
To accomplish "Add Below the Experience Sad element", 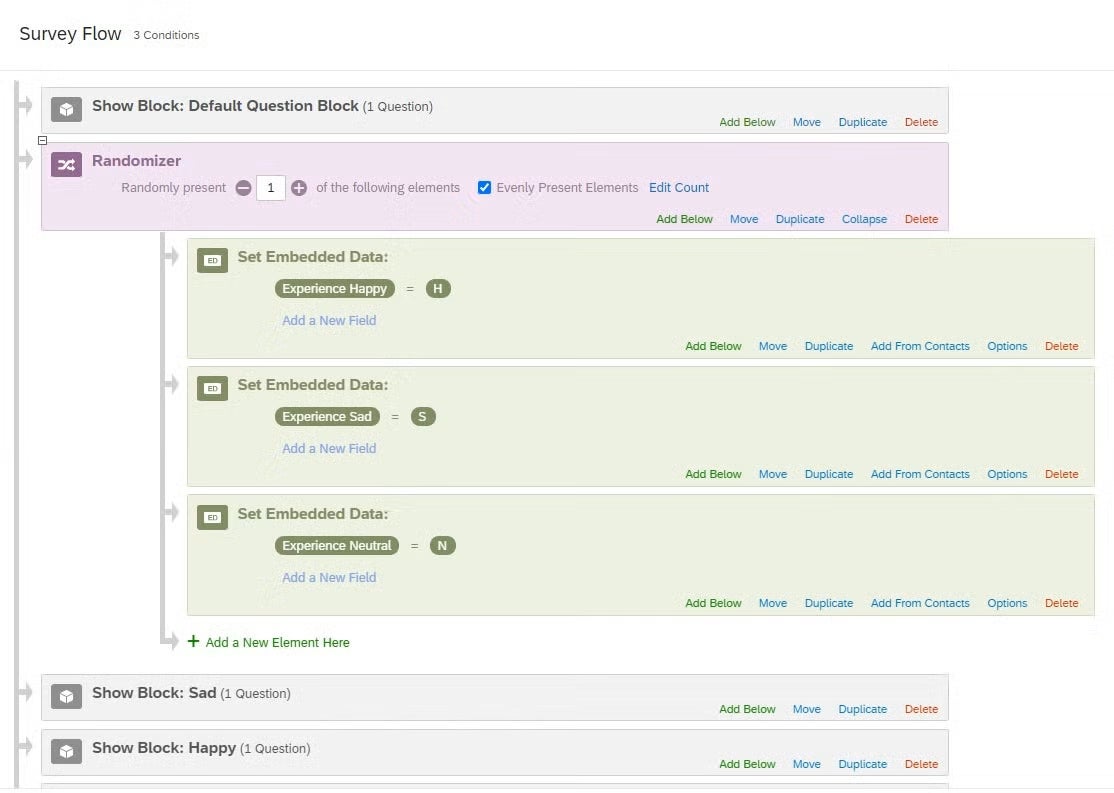I will pyautogui.click(x=713, y=474).
